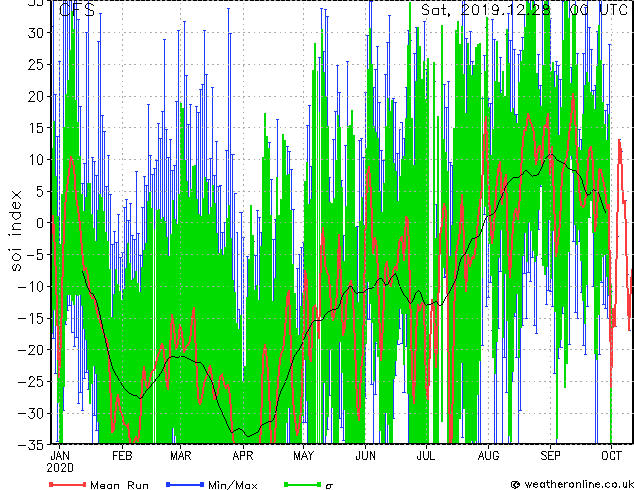Screen dimensions: 634x490
Task: Click the 5 y-axis value
Action: click(39, 191)
